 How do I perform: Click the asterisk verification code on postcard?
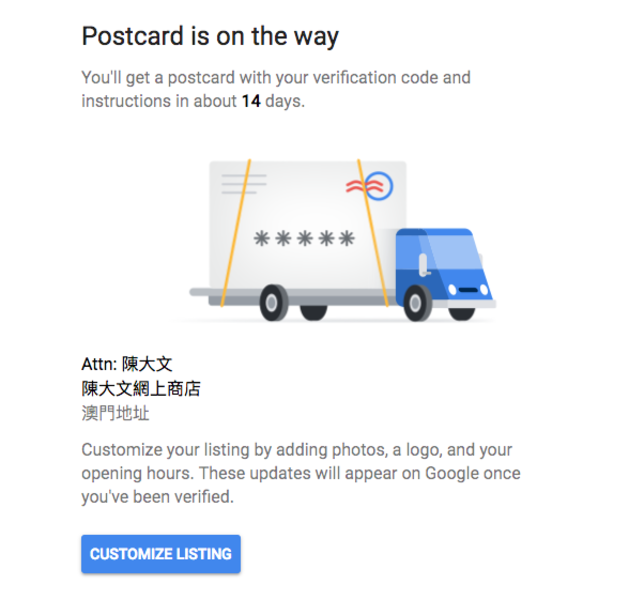(x=304, y=238)
